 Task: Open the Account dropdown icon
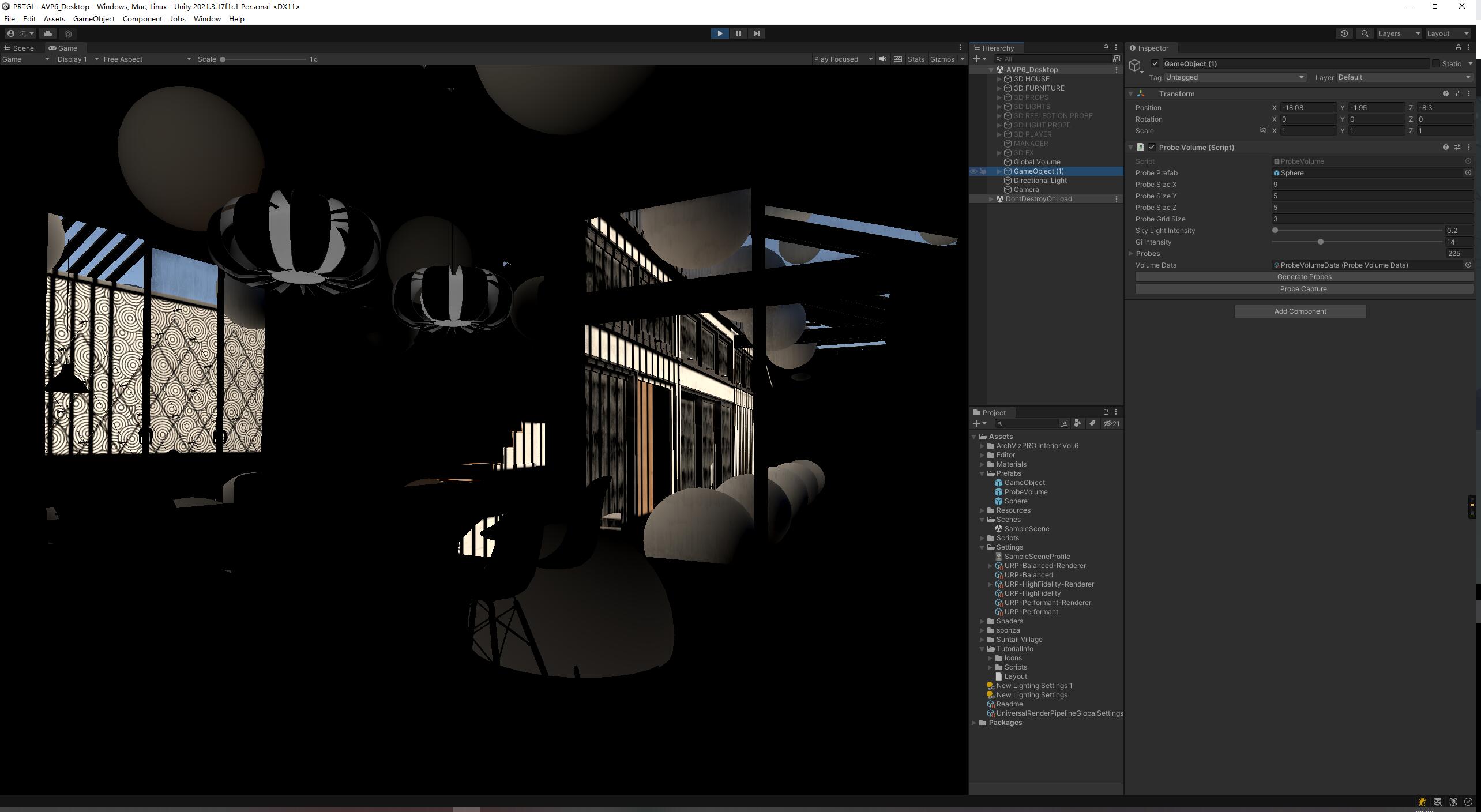(20, 33)
